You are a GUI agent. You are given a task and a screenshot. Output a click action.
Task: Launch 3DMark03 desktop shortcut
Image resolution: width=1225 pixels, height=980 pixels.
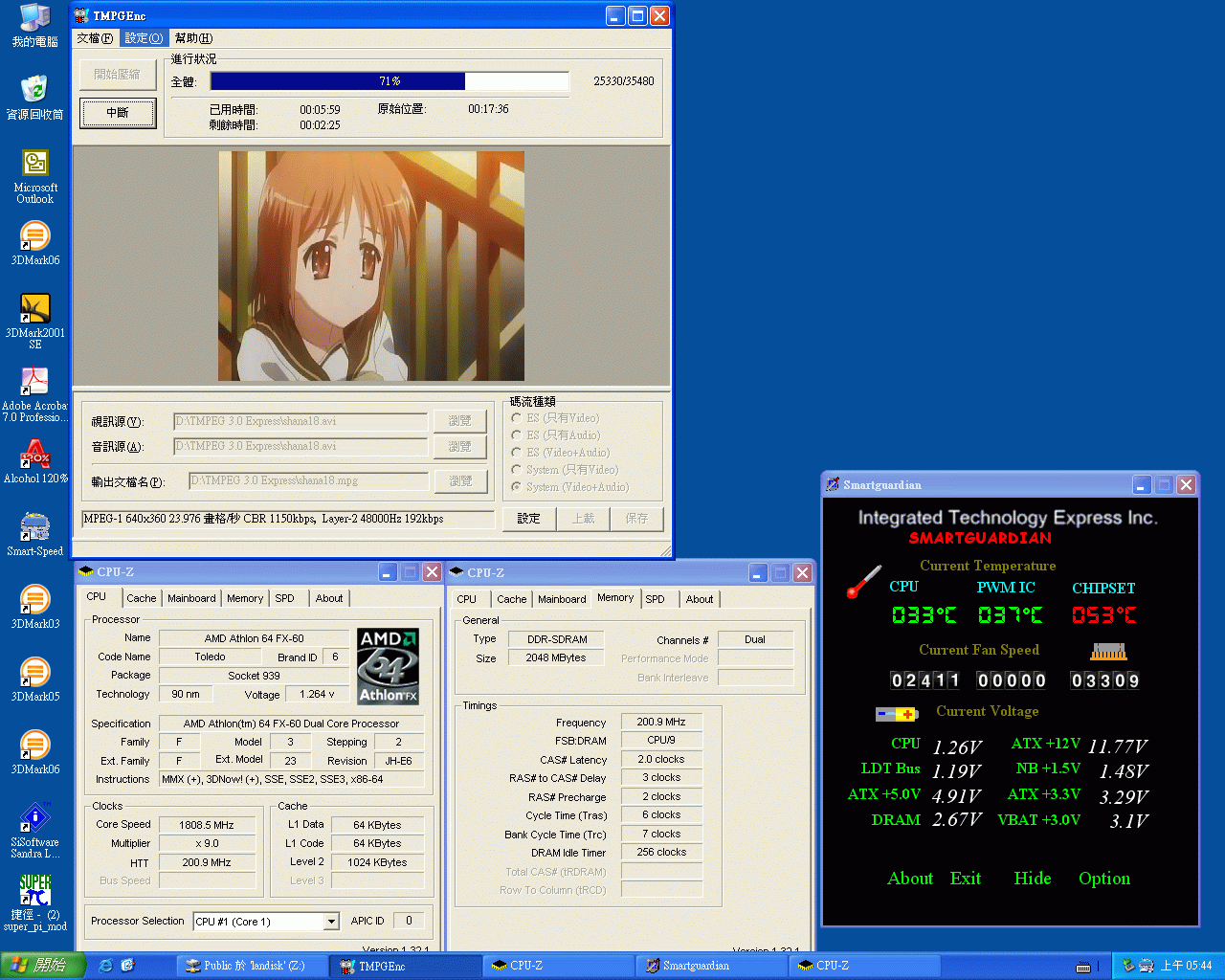pos(34,607)
